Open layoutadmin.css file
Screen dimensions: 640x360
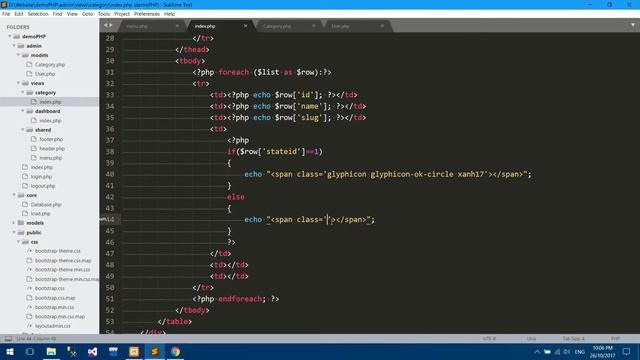click(x=53, y=326)
